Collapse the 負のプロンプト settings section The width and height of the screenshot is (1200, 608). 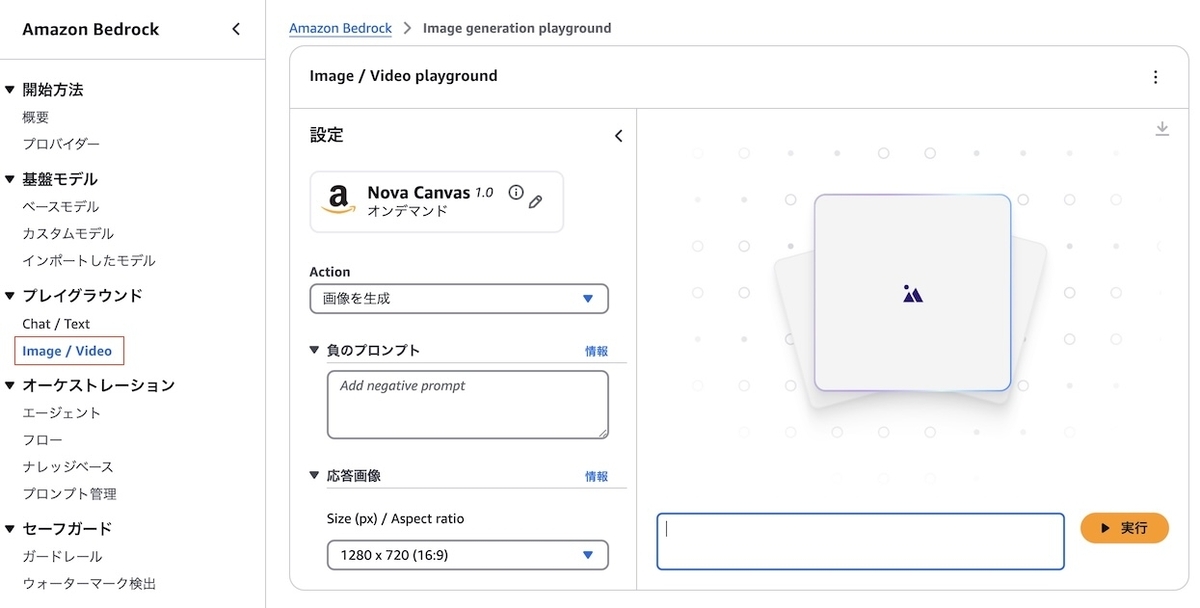click(x=314, y=350)
